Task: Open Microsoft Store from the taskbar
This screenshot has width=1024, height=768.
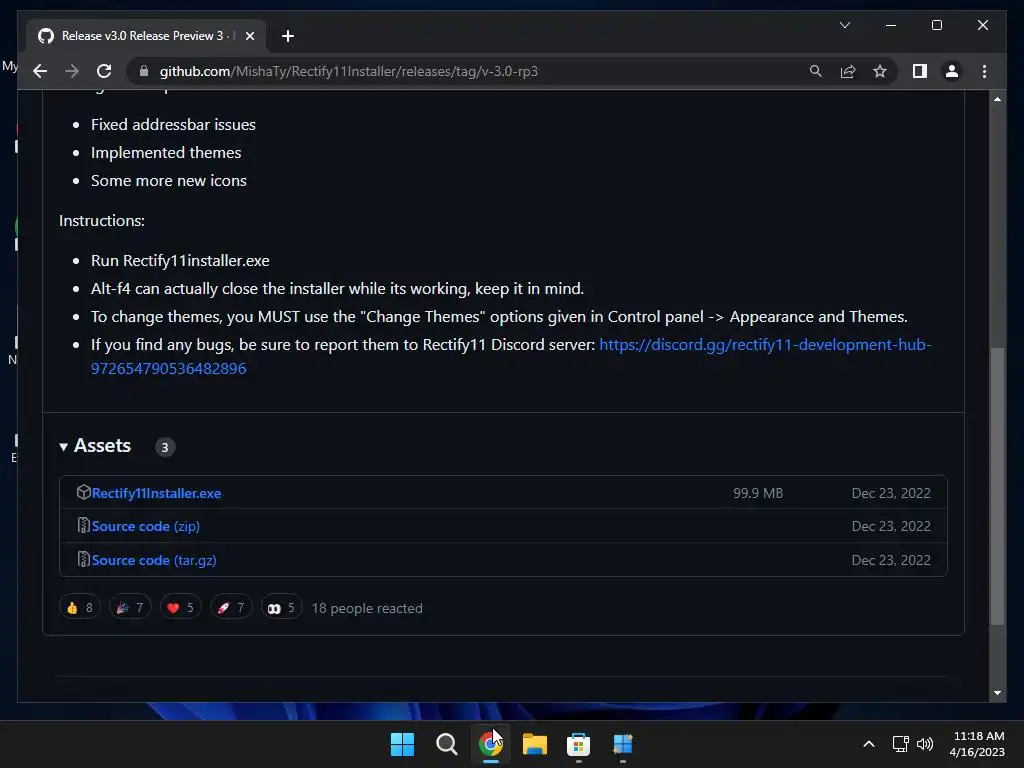Action: (579, 744)
